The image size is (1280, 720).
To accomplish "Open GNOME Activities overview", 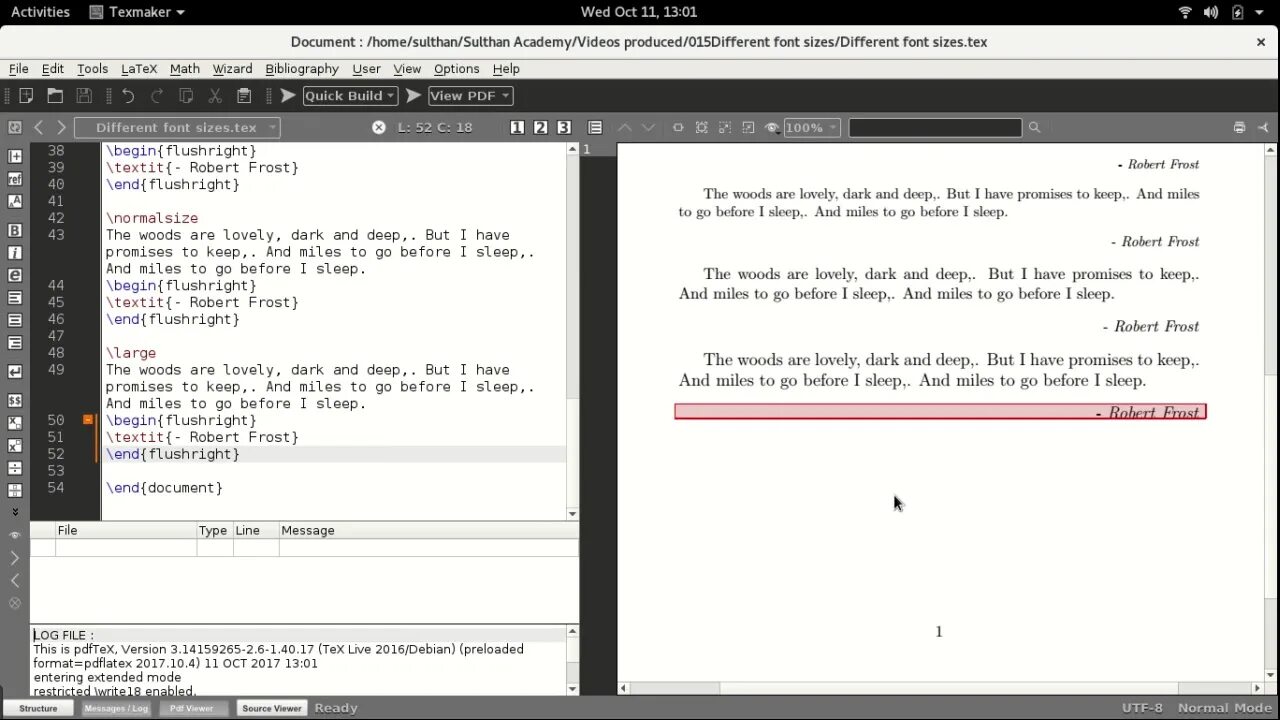I will pos(40,12).
